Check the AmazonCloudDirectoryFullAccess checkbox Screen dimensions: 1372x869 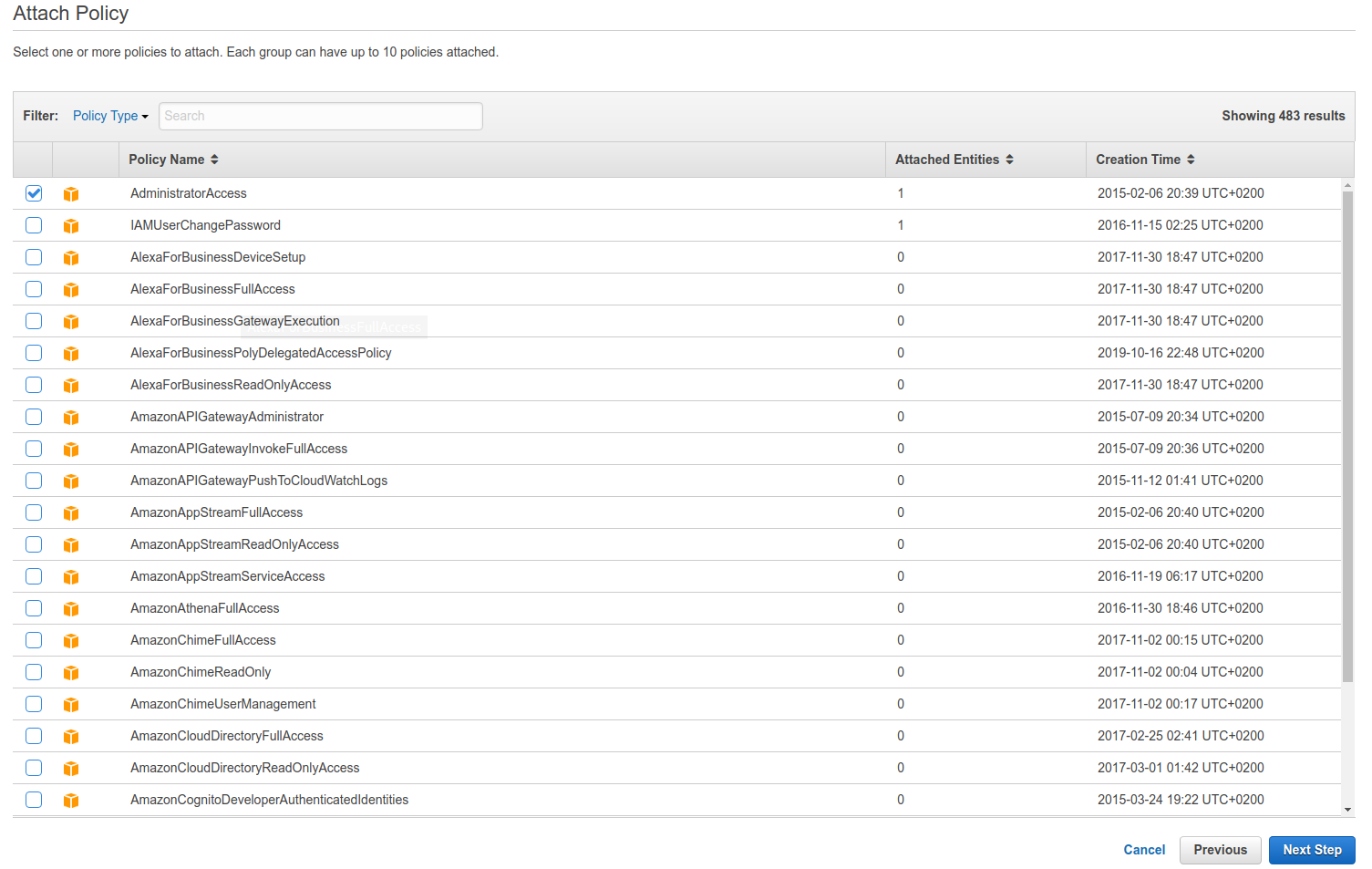point(34,736)
